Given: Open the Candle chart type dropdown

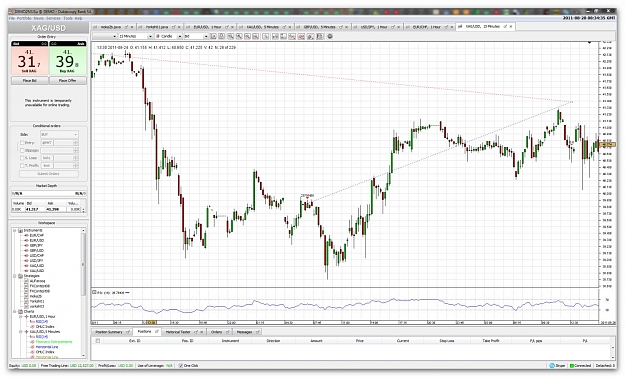Looking at the screenshot, I should [x=169, y=36].
